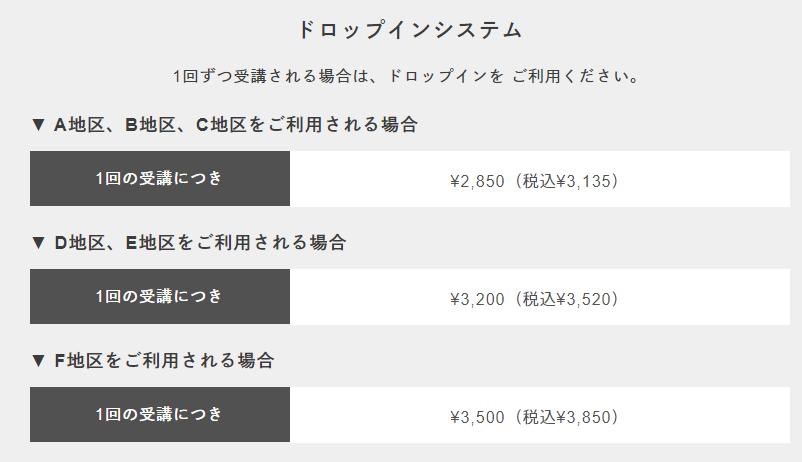Click the 1回の受講につき cell beside ¥3,500
The width and height of the screenshot is (802, 462).
point(160,415)
